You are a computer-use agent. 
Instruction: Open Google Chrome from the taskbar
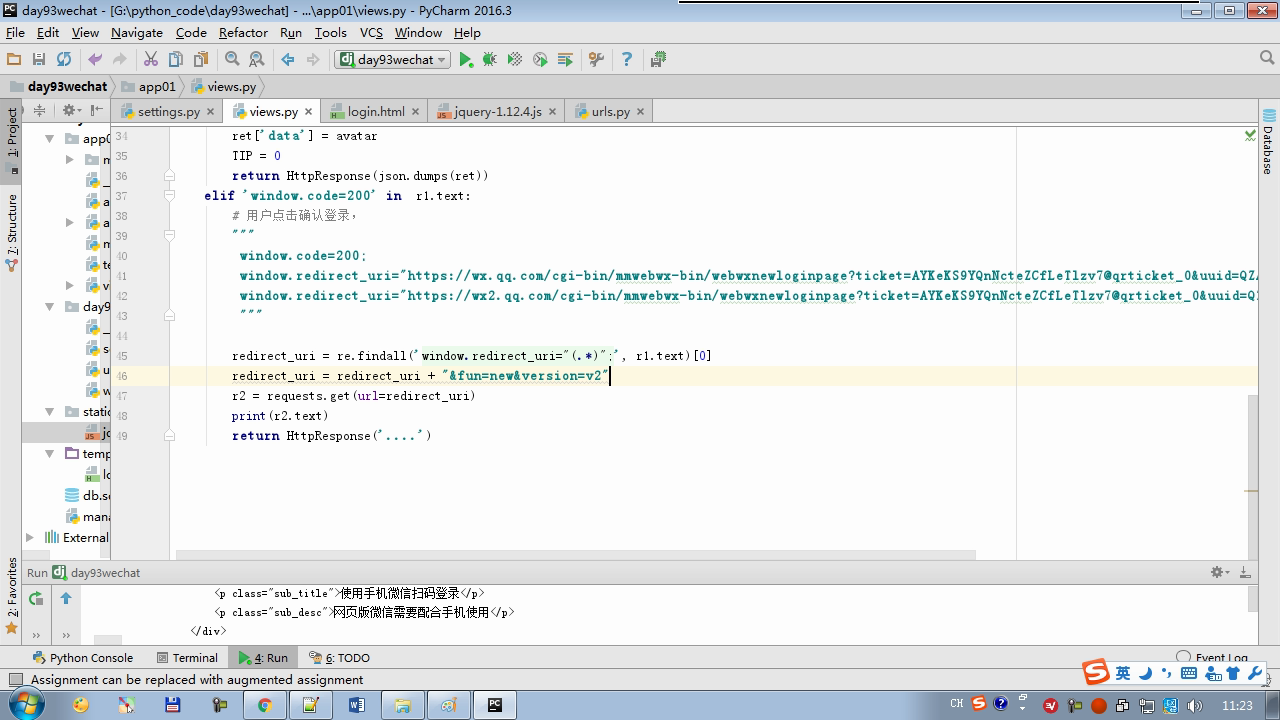[265, 705]
